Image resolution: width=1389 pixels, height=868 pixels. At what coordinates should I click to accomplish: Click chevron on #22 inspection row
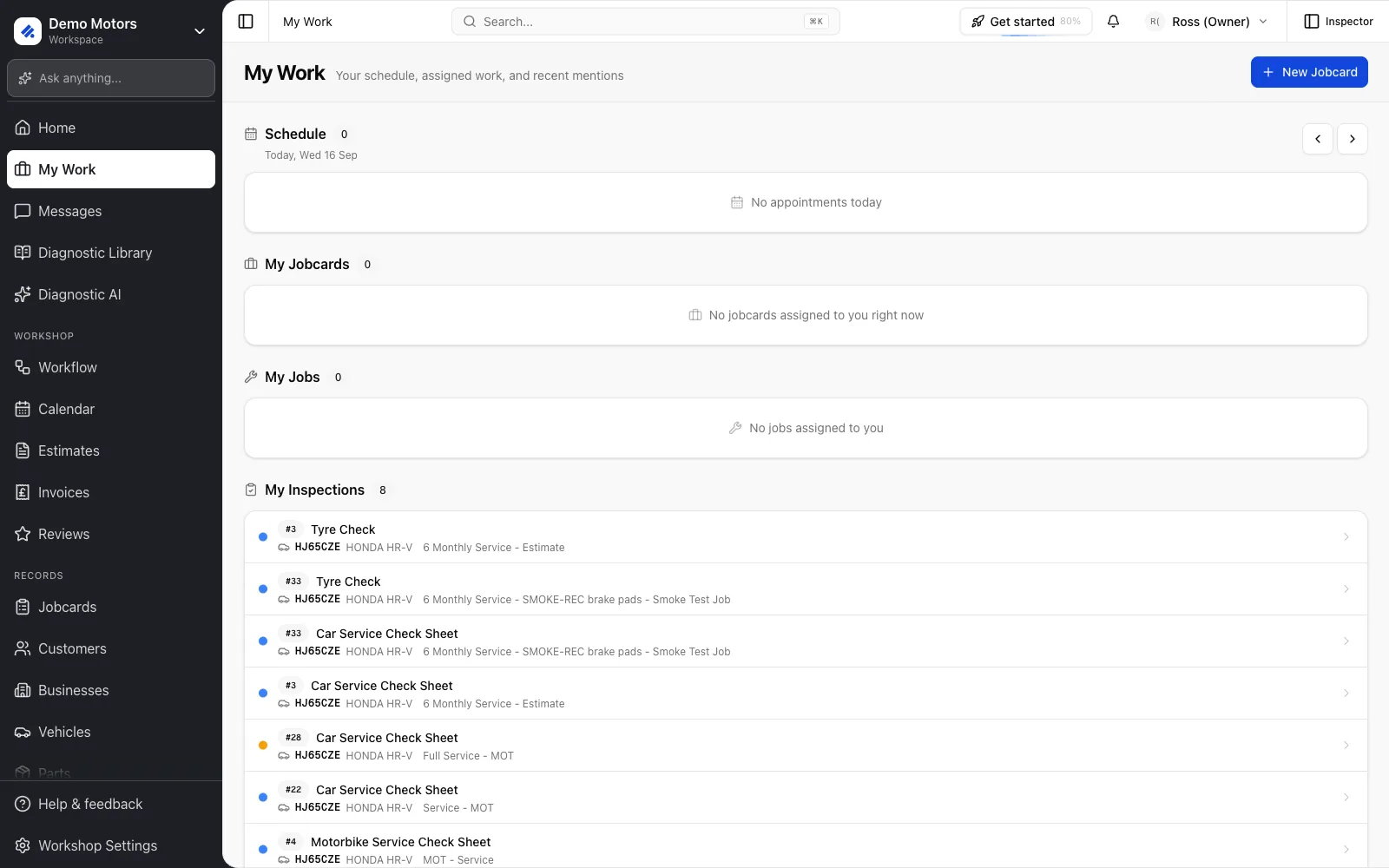[1346, 798]
